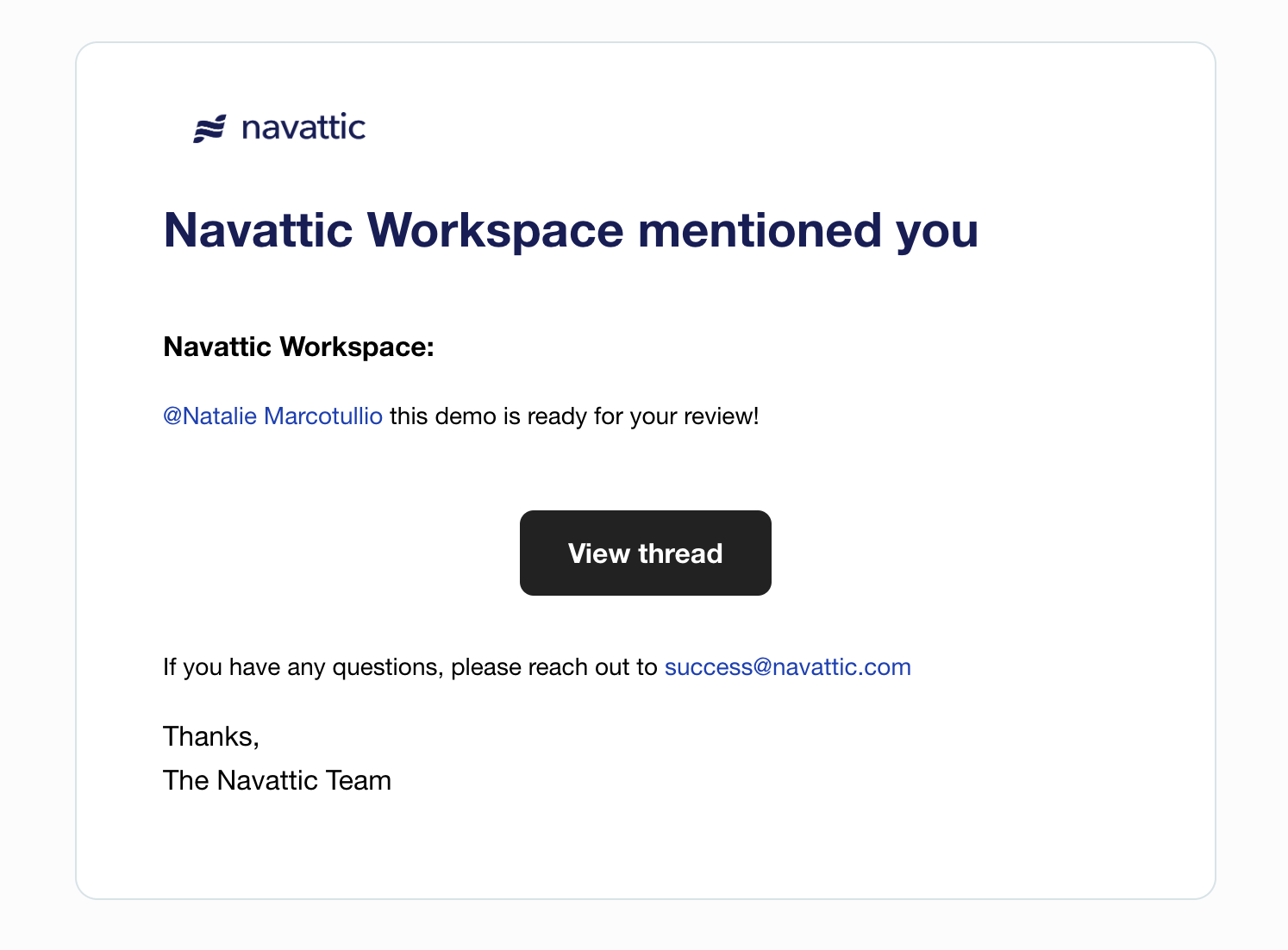This screenshot has width=1288, height=950.
Task: Click the Navattic Workspace mentioned you heading
Action: (x=571, y=230)
